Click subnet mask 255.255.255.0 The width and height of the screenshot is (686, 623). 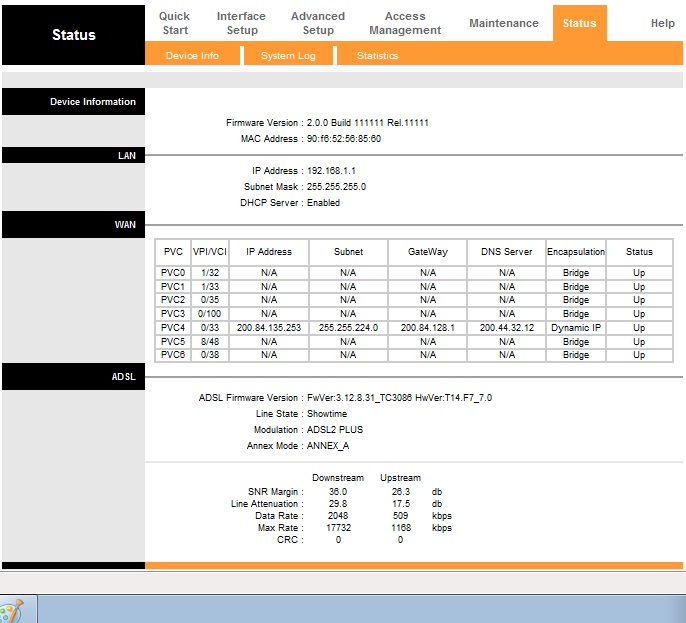336,187
